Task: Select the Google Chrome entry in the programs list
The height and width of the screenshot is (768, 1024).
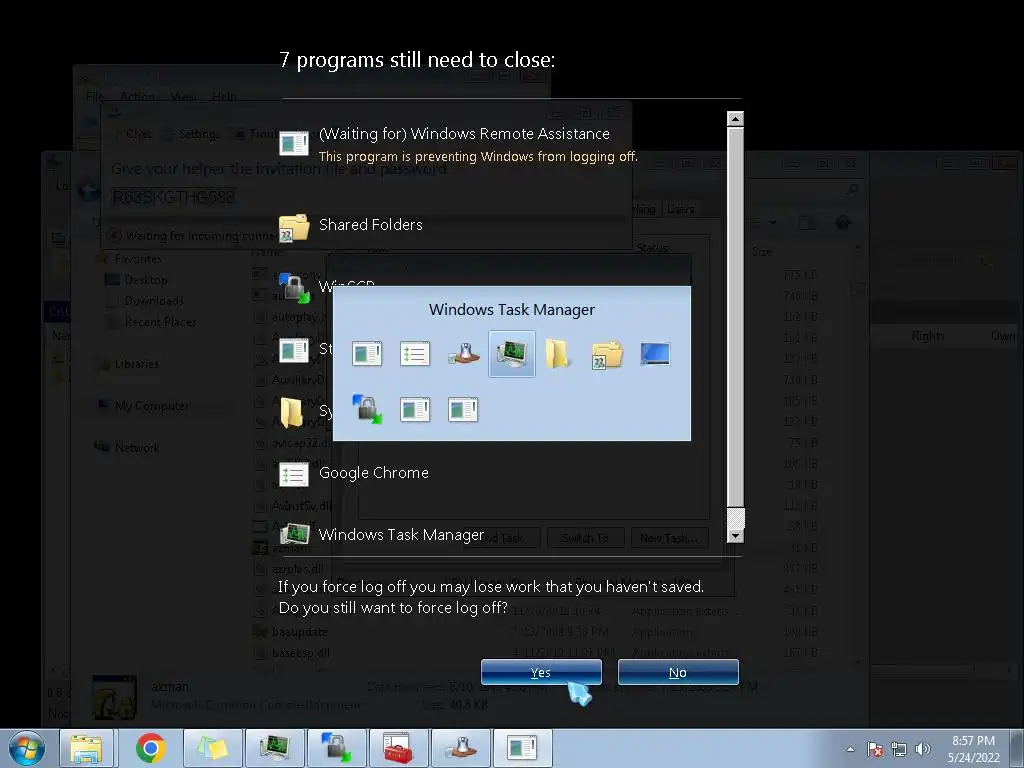Action: (354, 473)
